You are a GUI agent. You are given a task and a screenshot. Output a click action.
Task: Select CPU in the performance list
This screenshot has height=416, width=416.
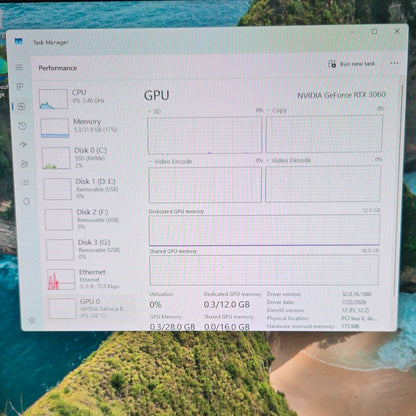click(87, 99)
